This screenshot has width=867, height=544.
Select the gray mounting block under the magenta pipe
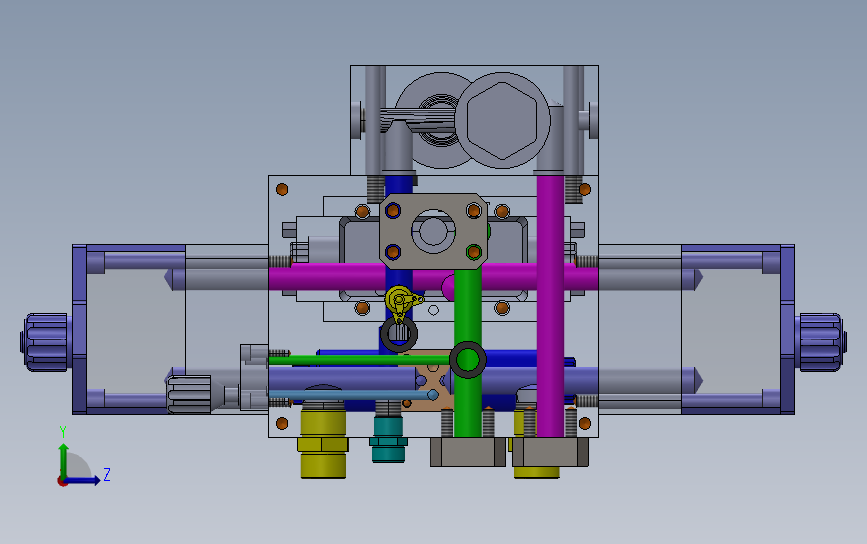550,451
